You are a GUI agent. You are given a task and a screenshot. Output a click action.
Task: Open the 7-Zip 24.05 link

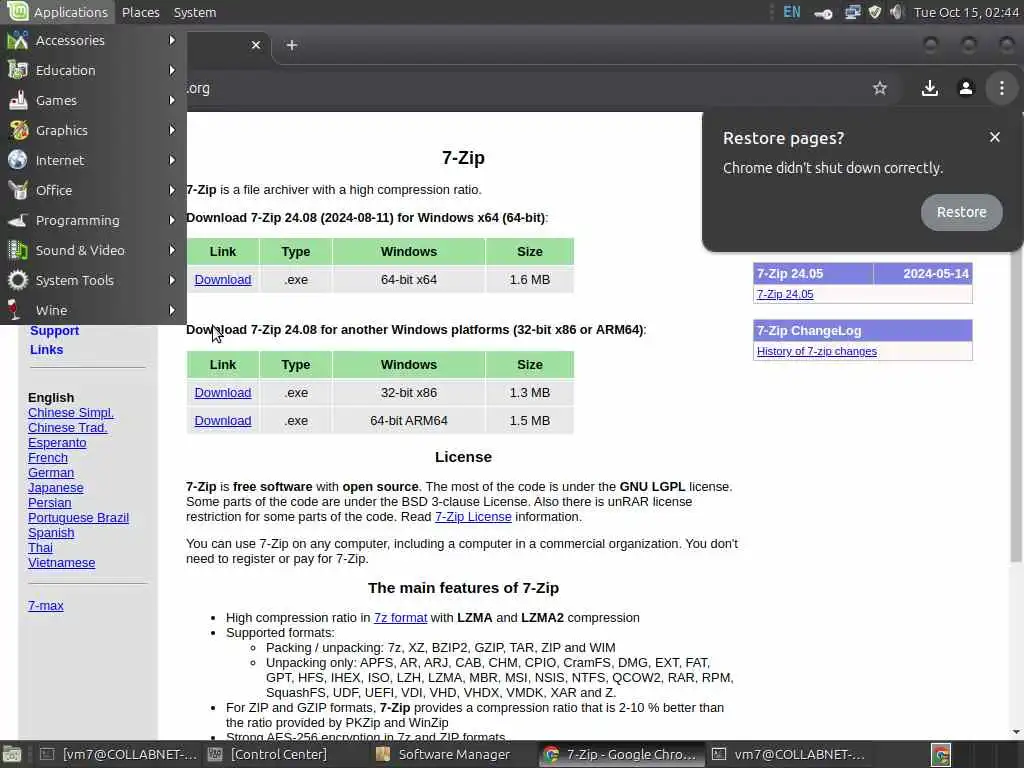click(x=785, y=295)
